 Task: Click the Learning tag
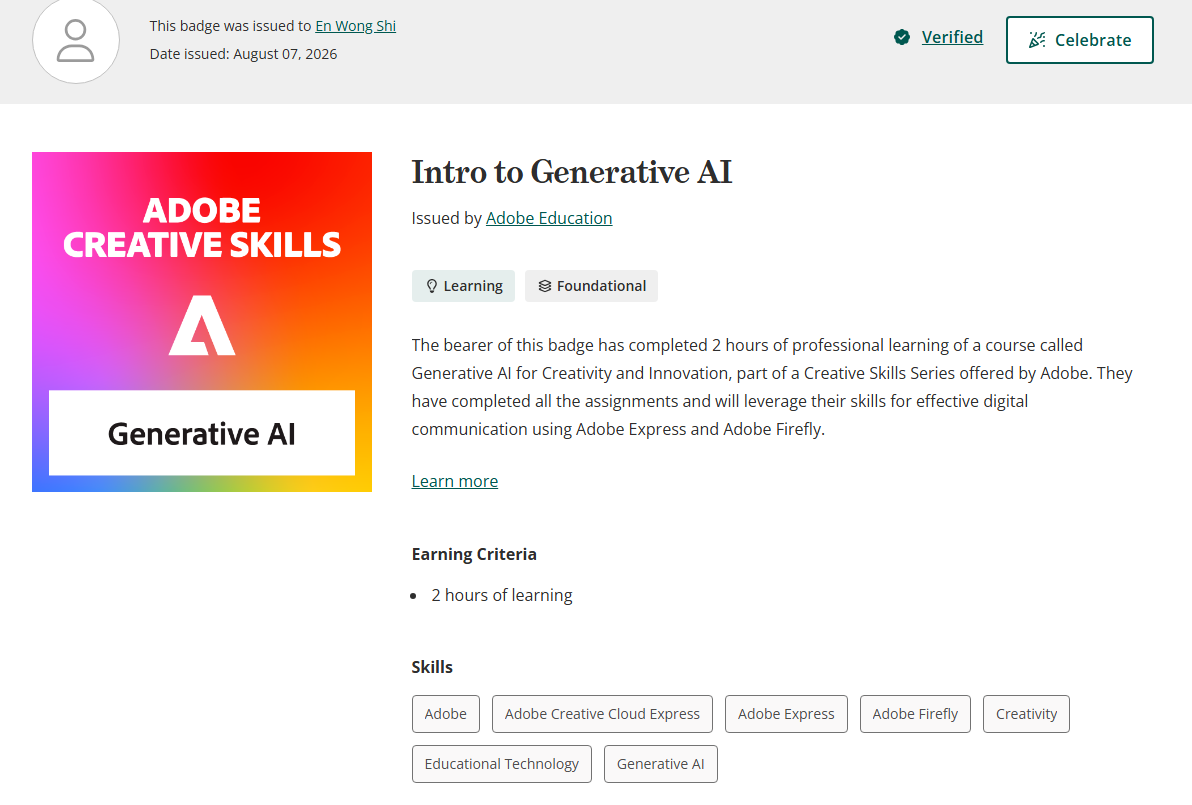tap(463, 286)
